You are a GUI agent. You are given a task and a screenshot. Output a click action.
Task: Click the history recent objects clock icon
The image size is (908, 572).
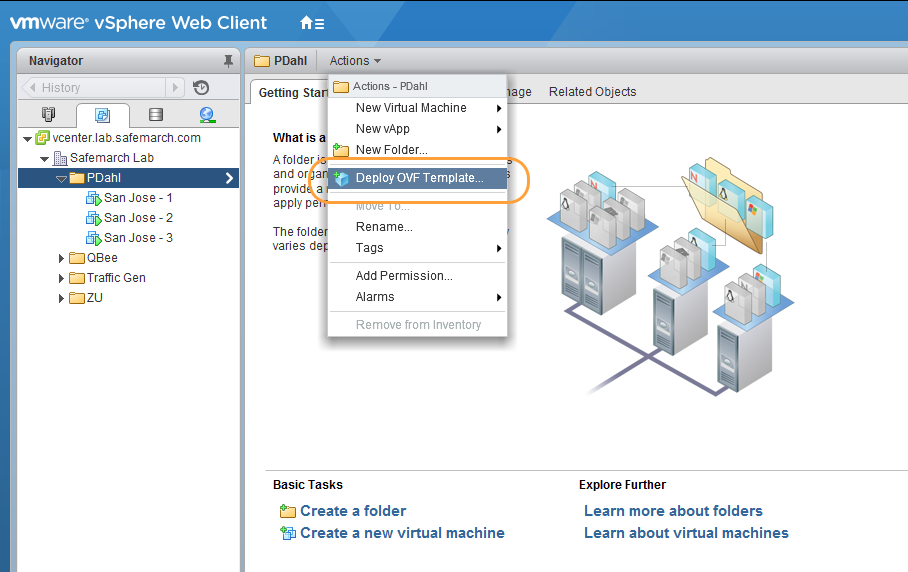(x=201, y=88)
